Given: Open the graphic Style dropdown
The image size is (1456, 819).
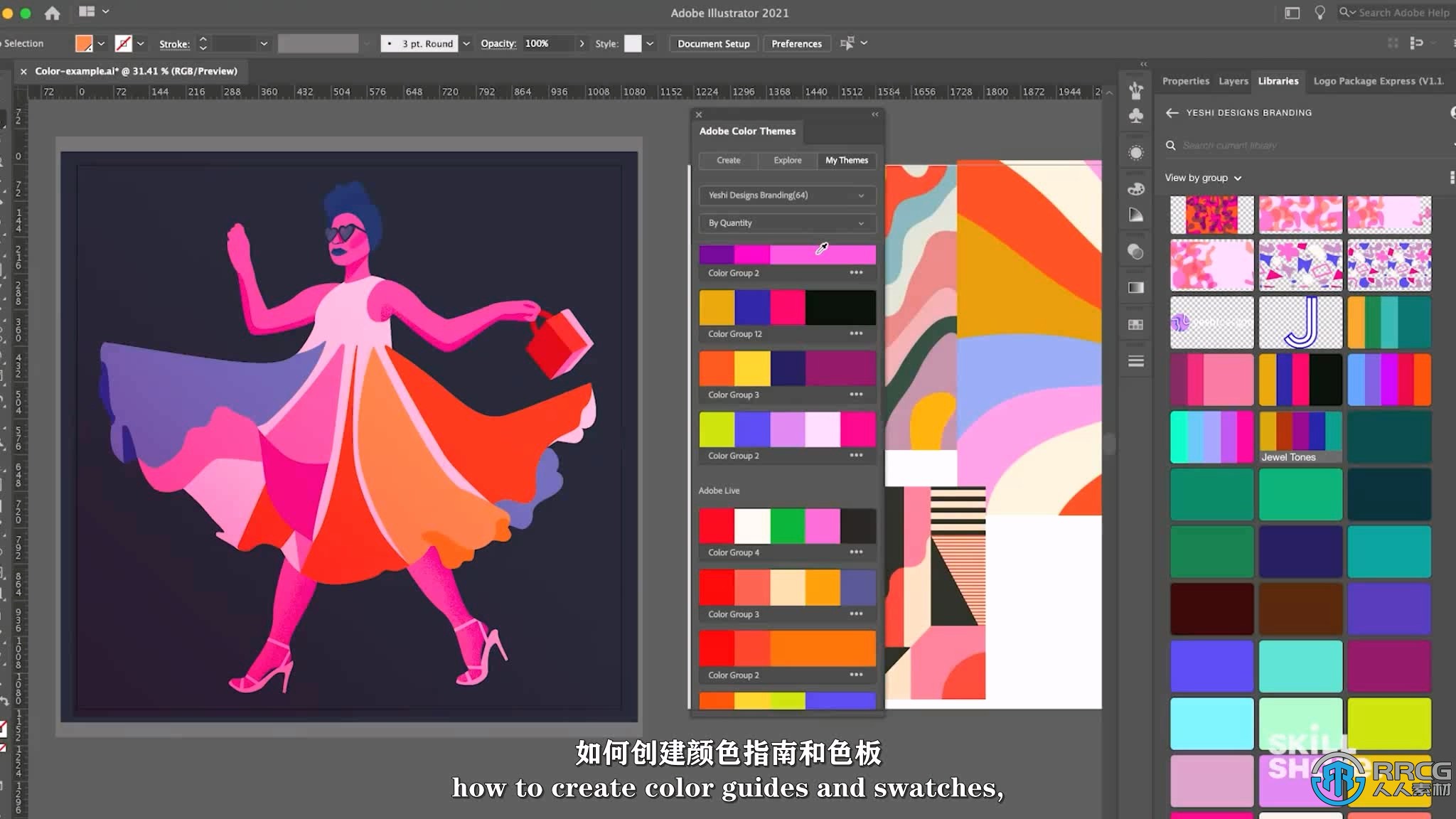Looking at the screenshot, I should click(x=649, y=43).
